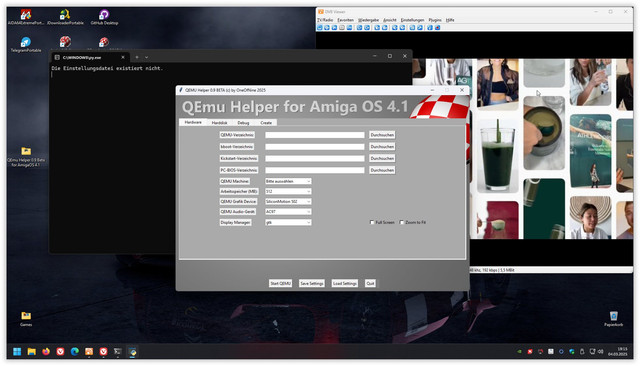Open the Einstellungen menu in DVB Viewer
640x366 pixels.
pos(412,20)
